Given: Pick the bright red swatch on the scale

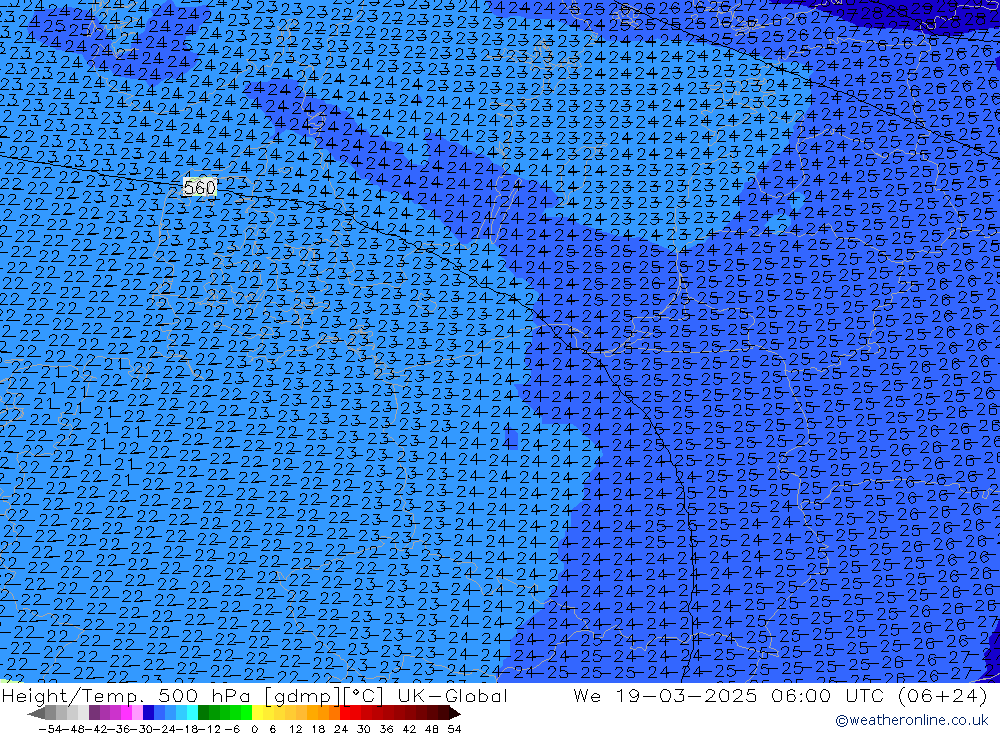Looking at the screenshot, I should coord(345,713).
